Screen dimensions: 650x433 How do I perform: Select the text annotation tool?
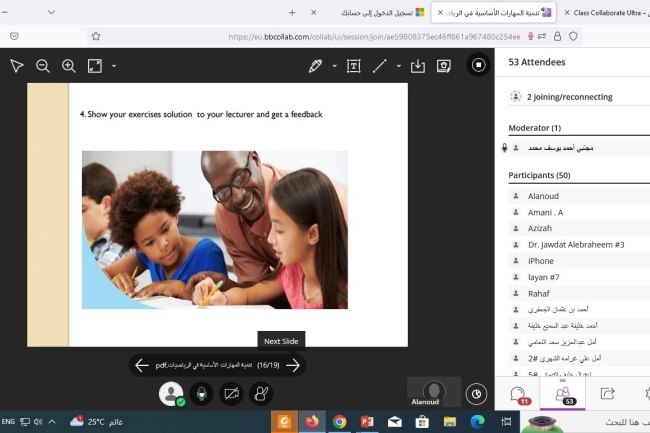click(x=354, y=66)
